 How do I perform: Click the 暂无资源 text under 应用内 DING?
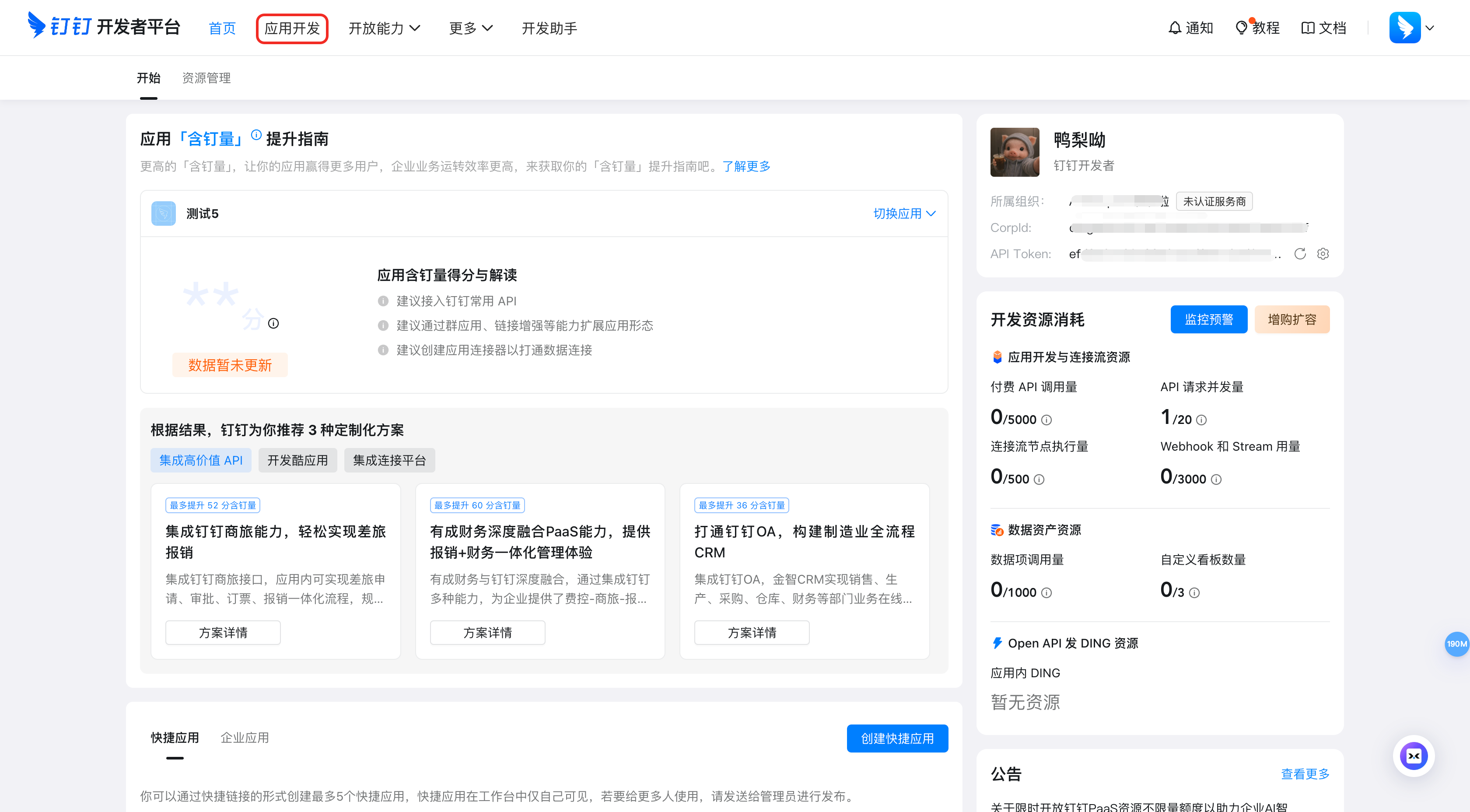pyautogui.click(x=1025, y=703)
